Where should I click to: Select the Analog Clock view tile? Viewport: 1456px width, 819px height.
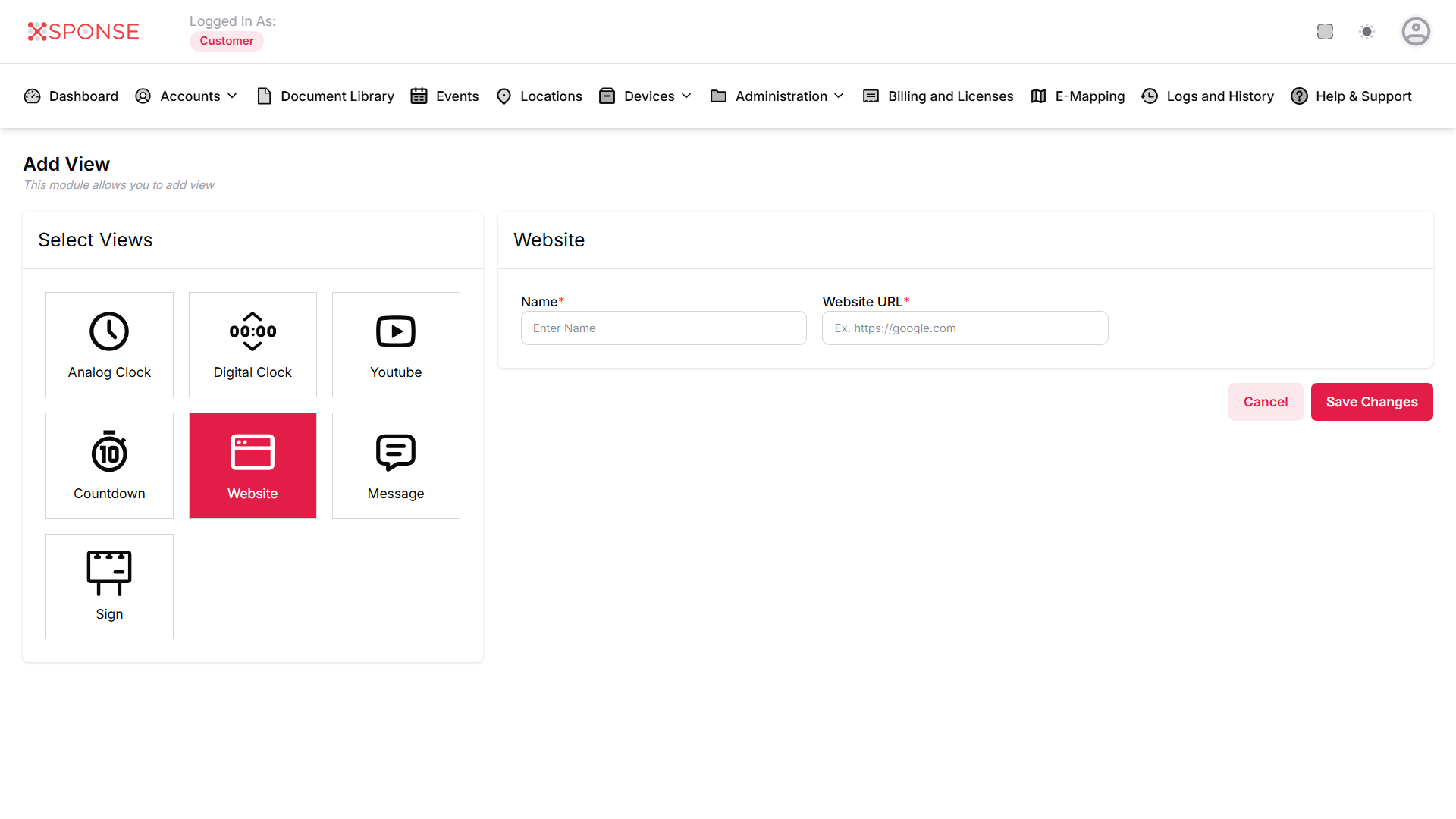click(109, 344)
